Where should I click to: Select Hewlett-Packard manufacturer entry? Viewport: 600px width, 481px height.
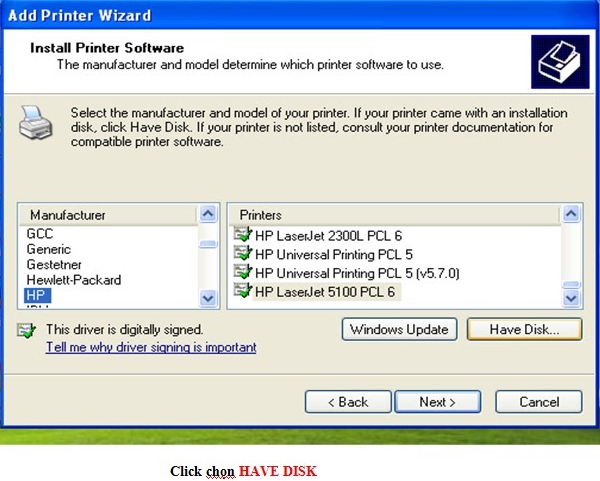(73, 281)
